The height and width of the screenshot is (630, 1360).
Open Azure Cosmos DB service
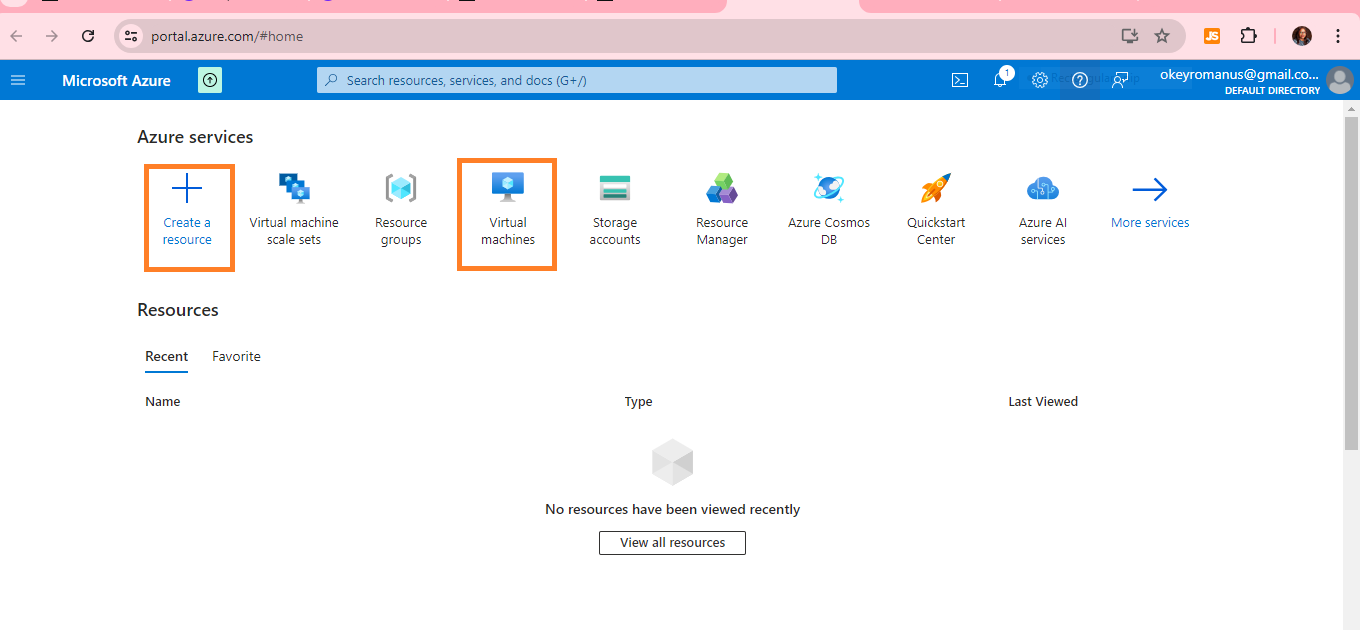click(829, 210)
